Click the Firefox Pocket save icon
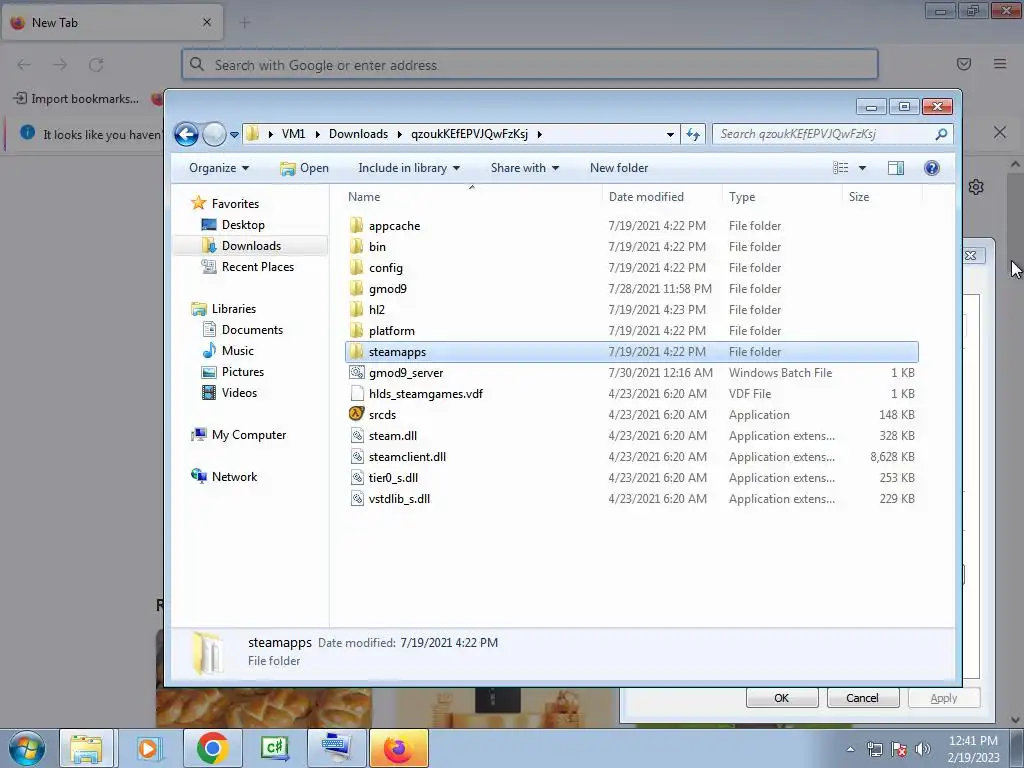1024x768 pixels. point(964,64)
